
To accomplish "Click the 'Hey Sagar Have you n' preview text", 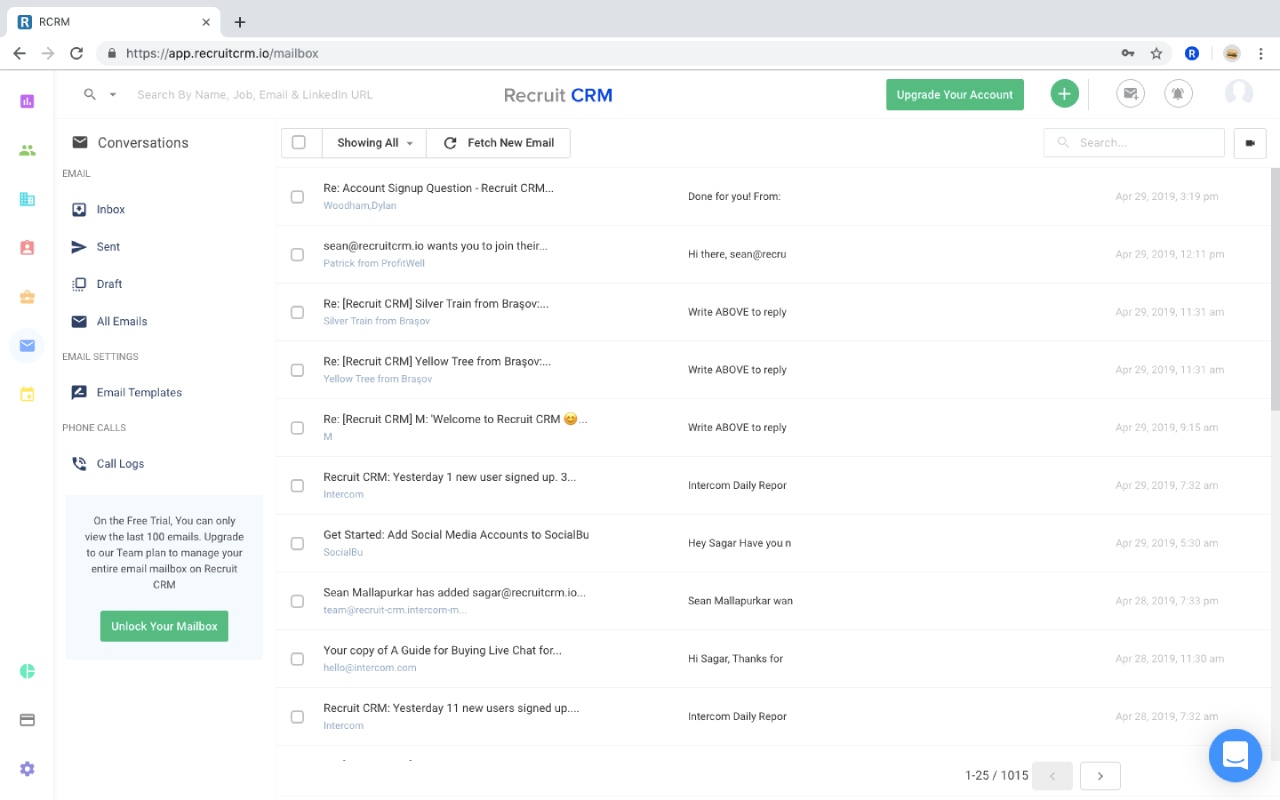I will point(739,544).
